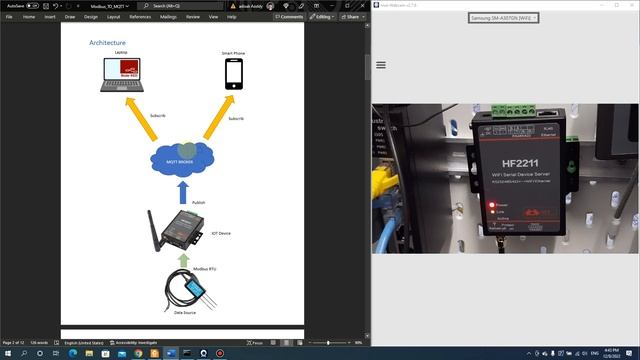Image resolution: width=640 pixels, height=360 pixels.
Task: Click the zoom out minus button
Action: click(x=310, y=342)
